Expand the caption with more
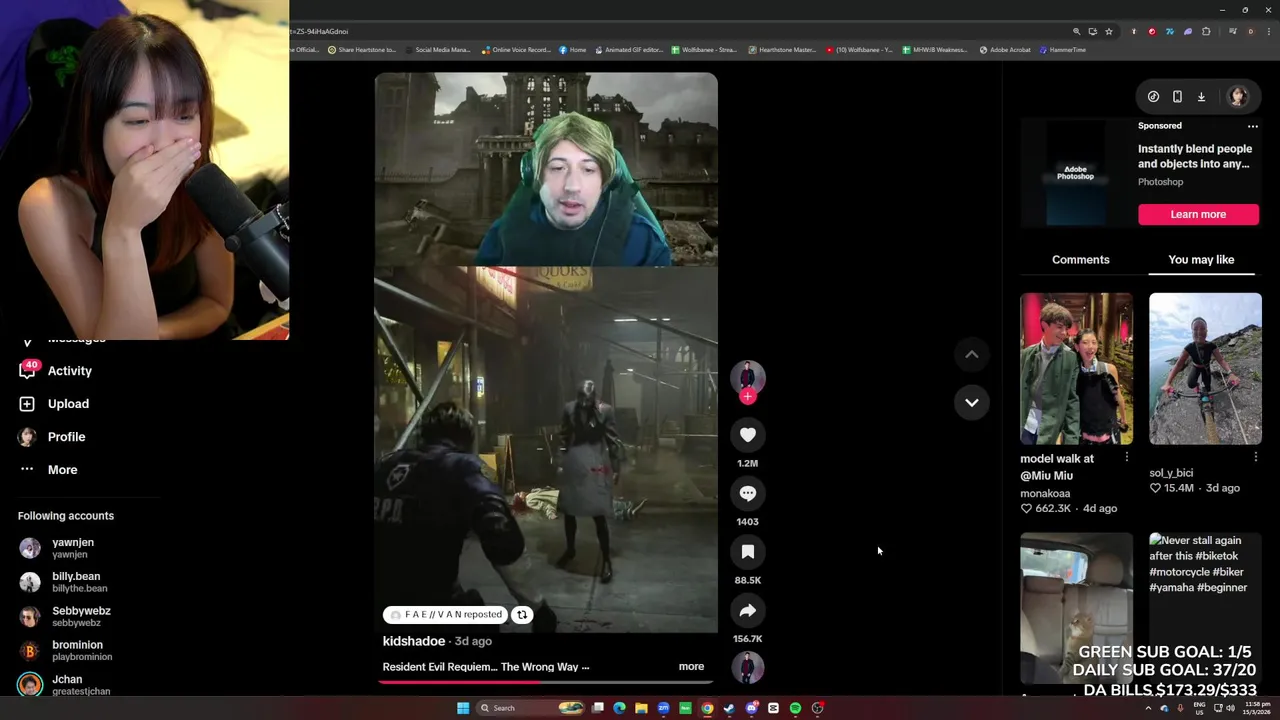Screen dimensions: 1280x720 point(691,666)
